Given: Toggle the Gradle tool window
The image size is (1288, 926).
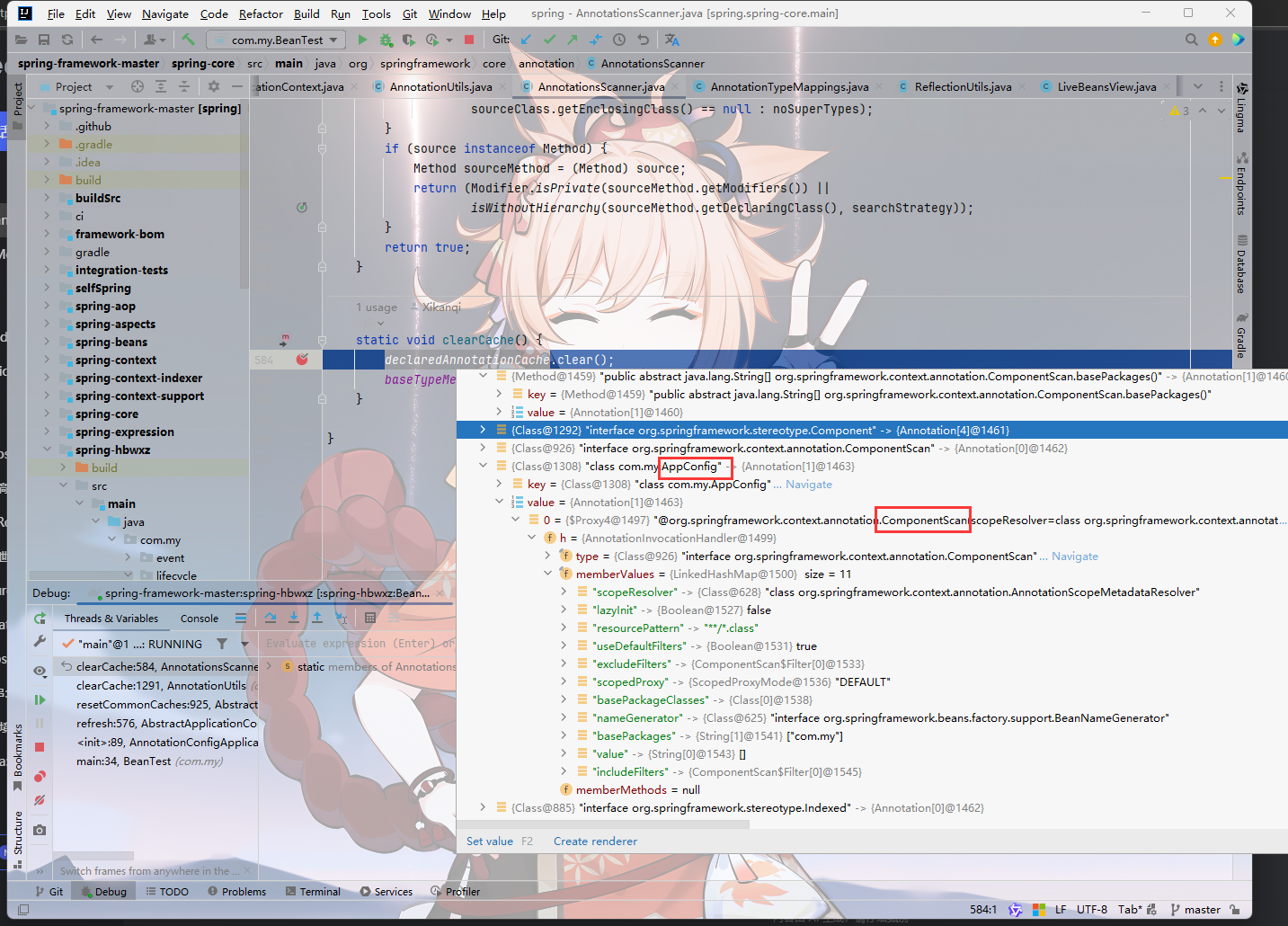Looking at the screenshot, I should pos(1241,336).
